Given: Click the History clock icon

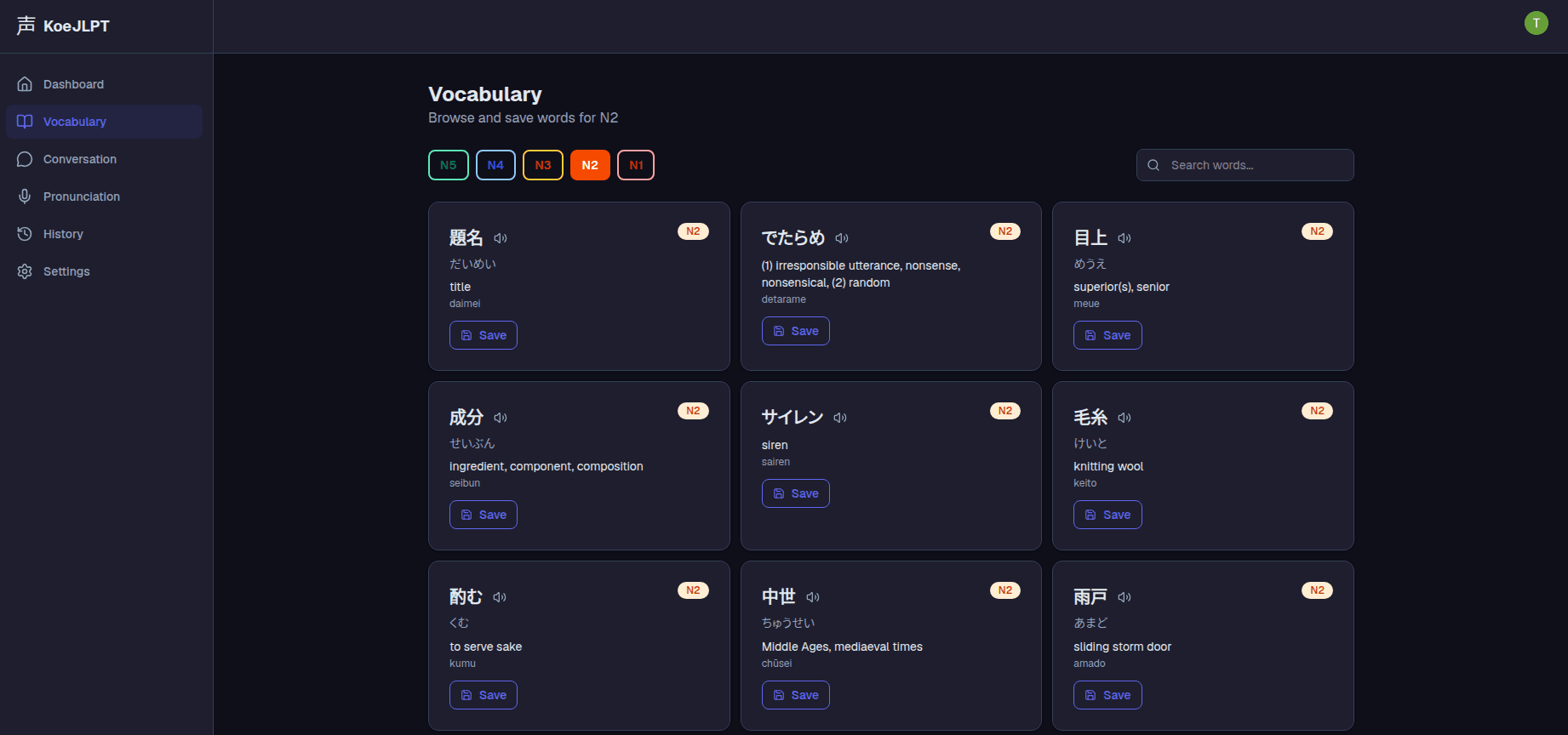Looking at the screenshot, I should coord(25,234).
